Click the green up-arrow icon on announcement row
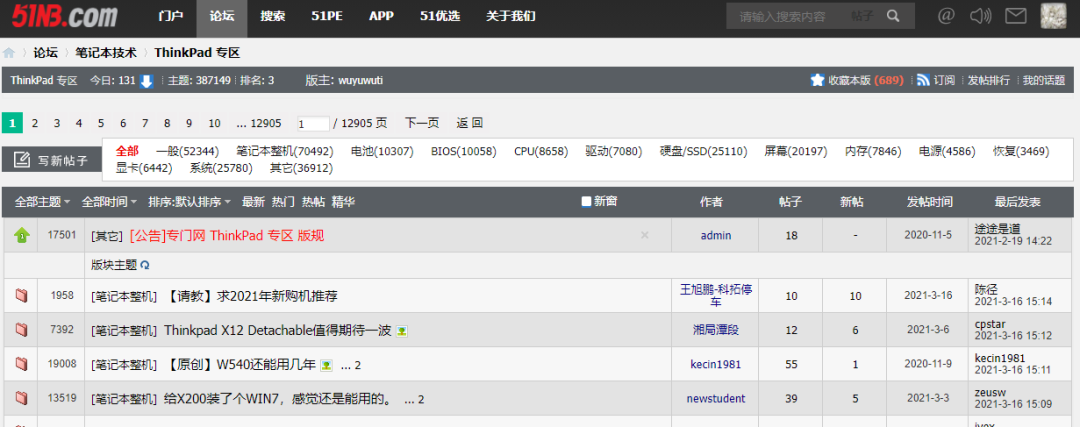This screenshot has width=1080, height=427. 22,236
